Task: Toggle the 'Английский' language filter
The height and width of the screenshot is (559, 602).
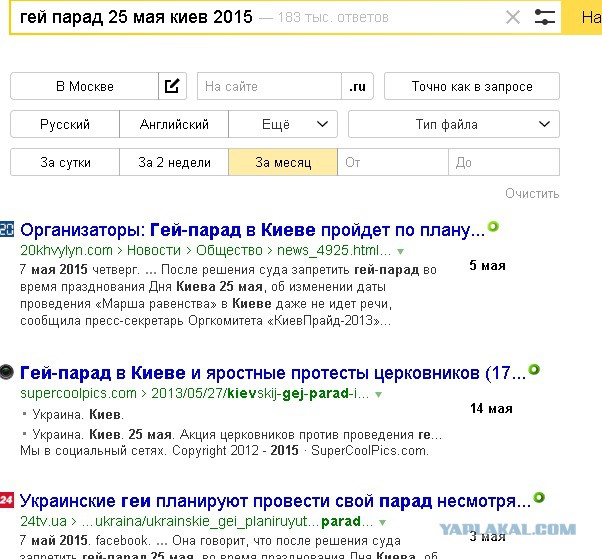Action: tap(174, 124)
